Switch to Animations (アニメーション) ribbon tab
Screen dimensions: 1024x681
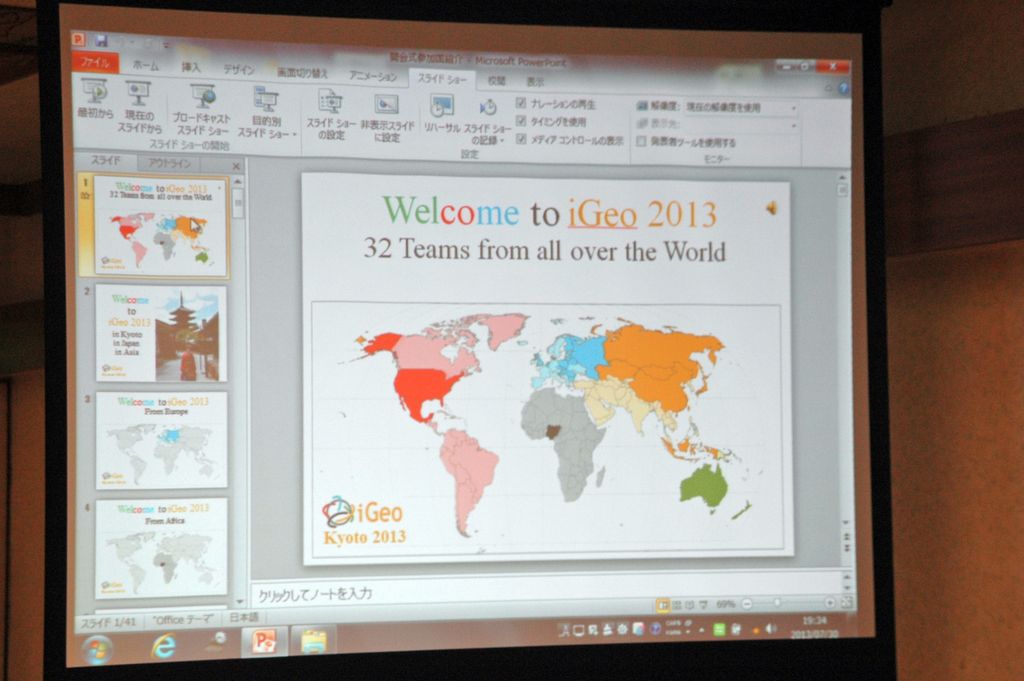point(373,76)
